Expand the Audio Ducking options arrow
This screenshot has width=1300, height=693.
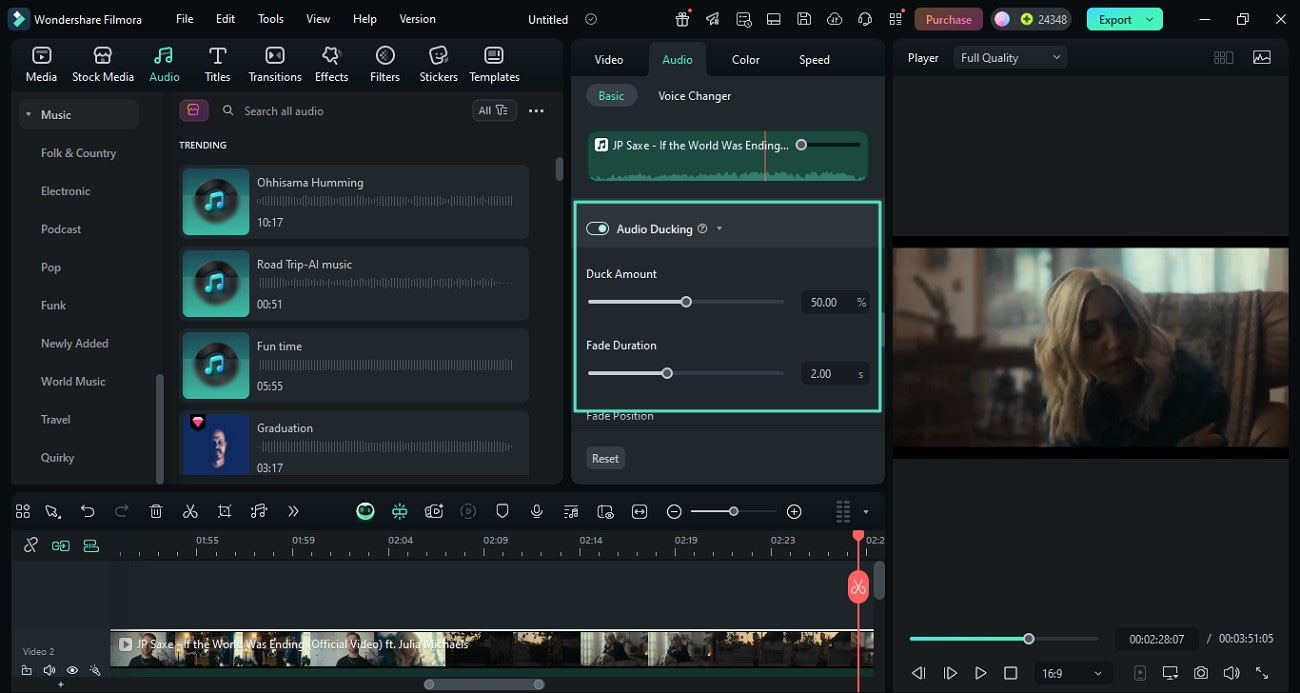(719, 229)
